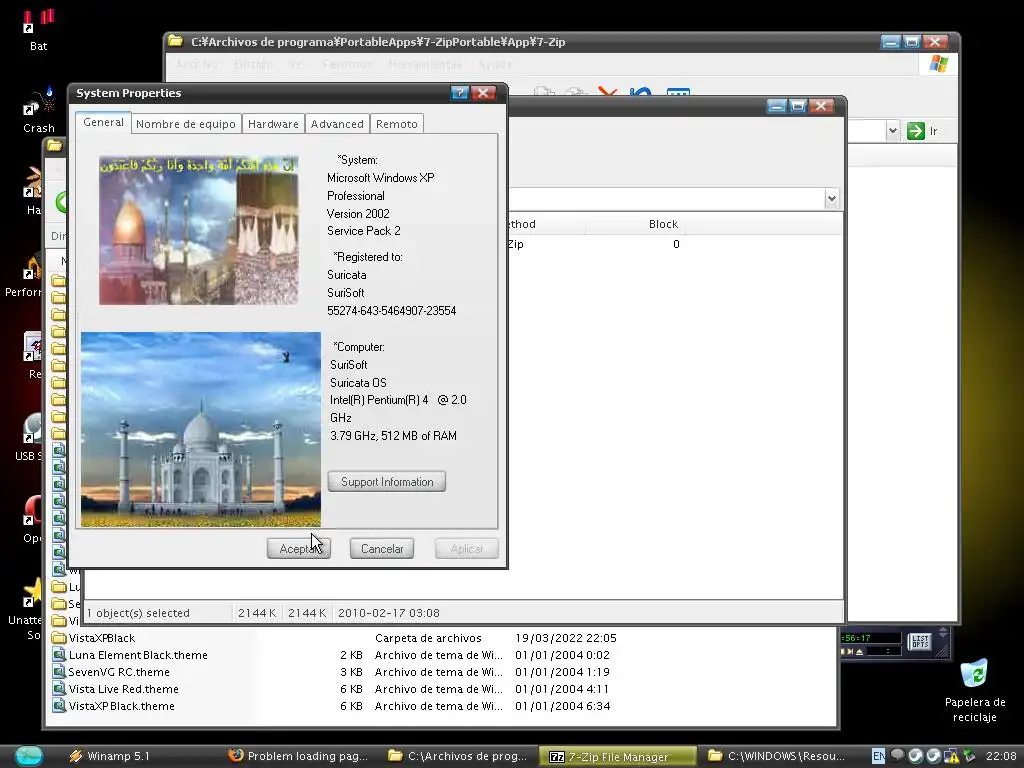Click the SevenVG RC theme file icon
1024x768 pixels.
coord(59,672)
